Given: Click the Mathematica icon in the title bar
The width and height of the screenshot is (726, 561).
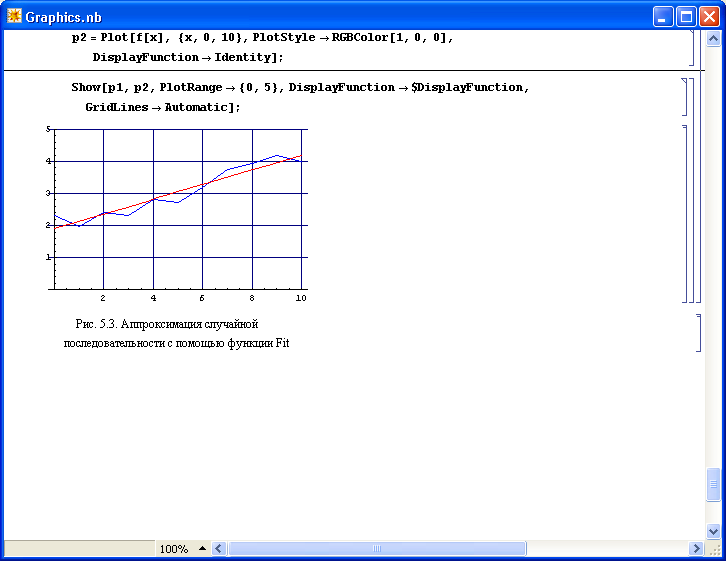Looking at the screenshot, I should [14, 16].
